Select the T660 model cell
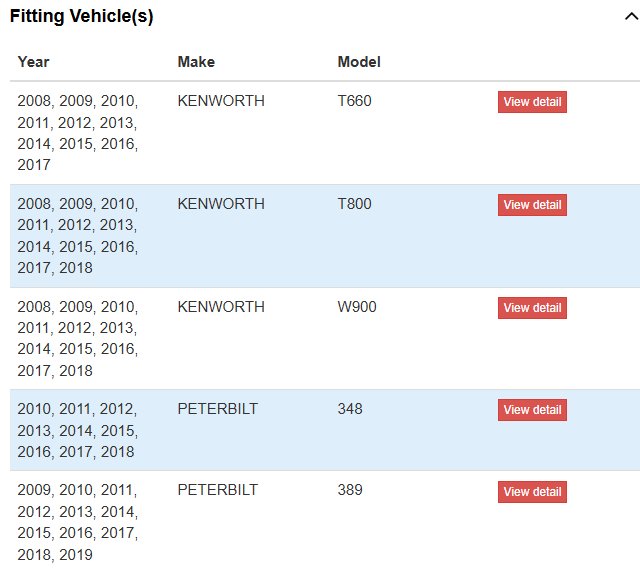640x568 pixels. pyautogui.click(x=354, y=101)
